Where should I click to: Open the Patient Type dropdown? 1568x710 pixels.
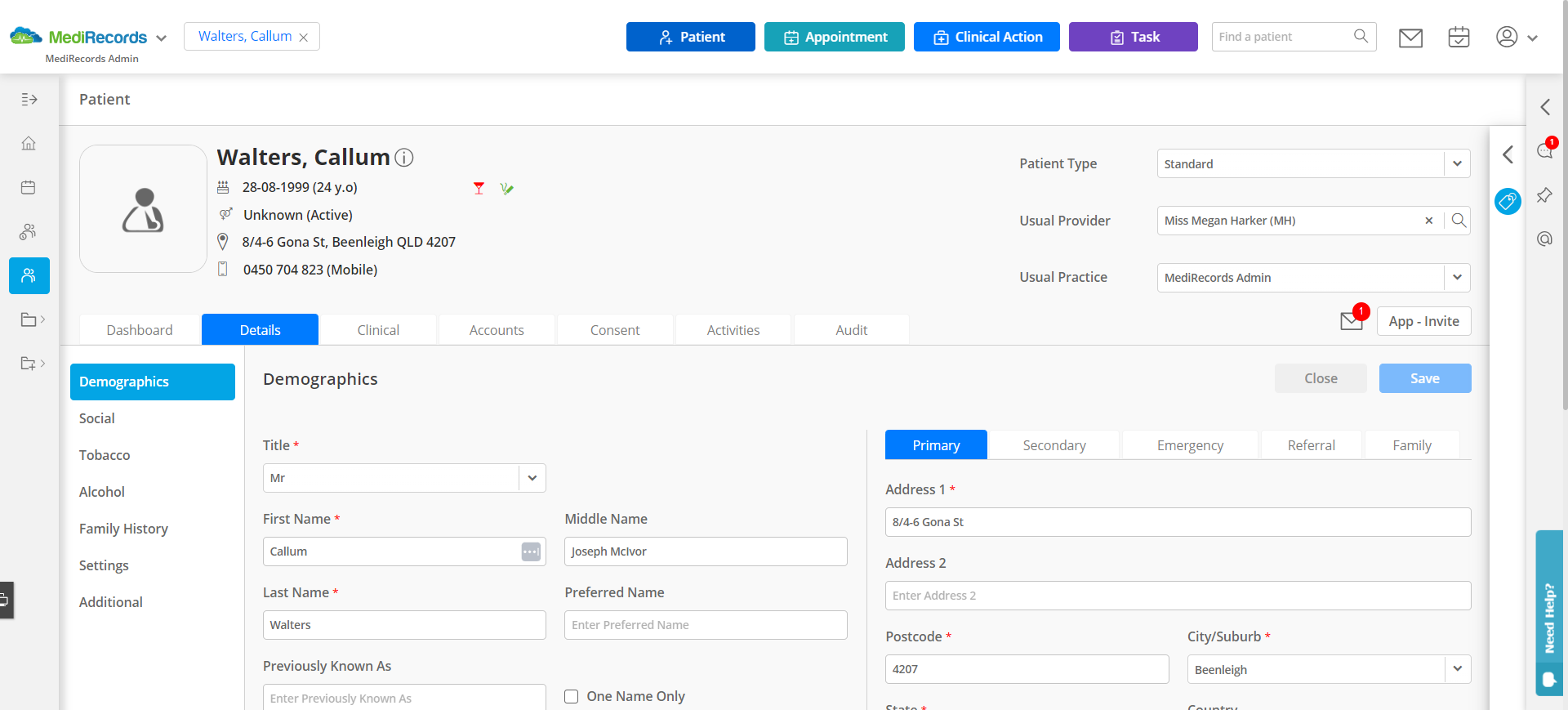coord(1313,163)
